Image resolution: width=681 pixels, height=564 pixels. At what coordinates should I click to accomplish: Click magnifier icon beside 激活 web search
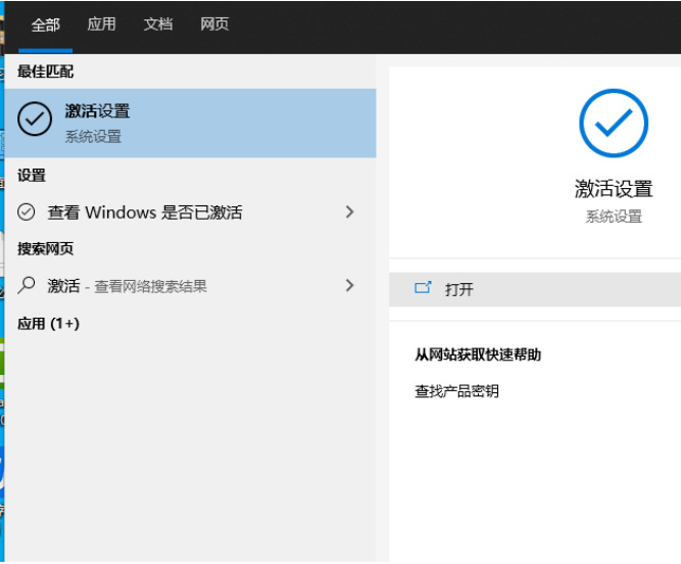27,285
